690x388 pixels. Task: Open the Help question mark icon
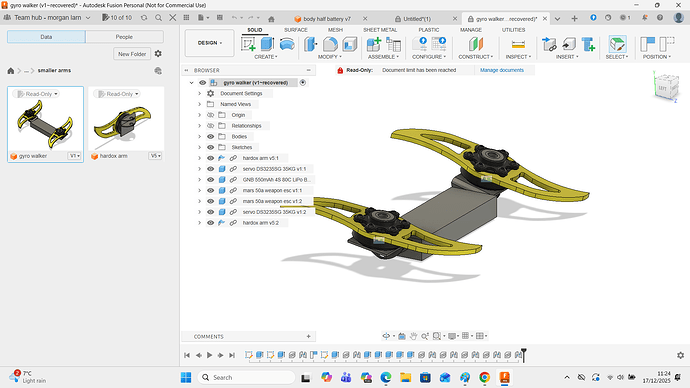[660, 18]
